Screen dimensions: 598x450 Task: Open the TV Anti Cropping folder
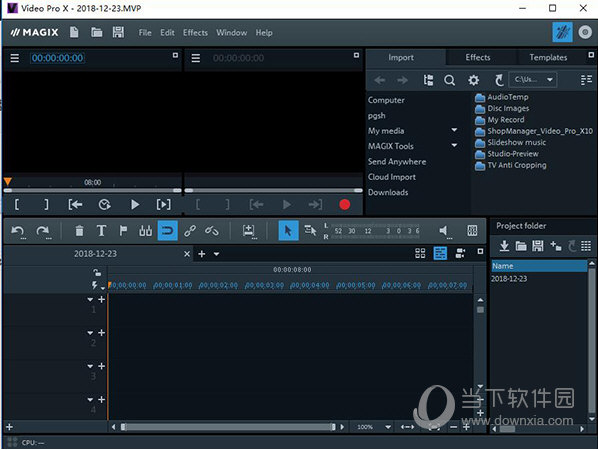(x=511, y=165)
